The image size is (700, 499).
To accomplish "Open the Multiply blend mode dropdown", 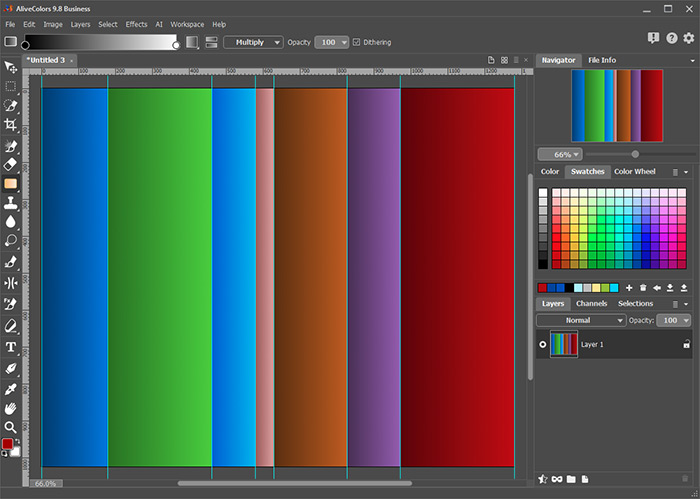I will (253, 42).
